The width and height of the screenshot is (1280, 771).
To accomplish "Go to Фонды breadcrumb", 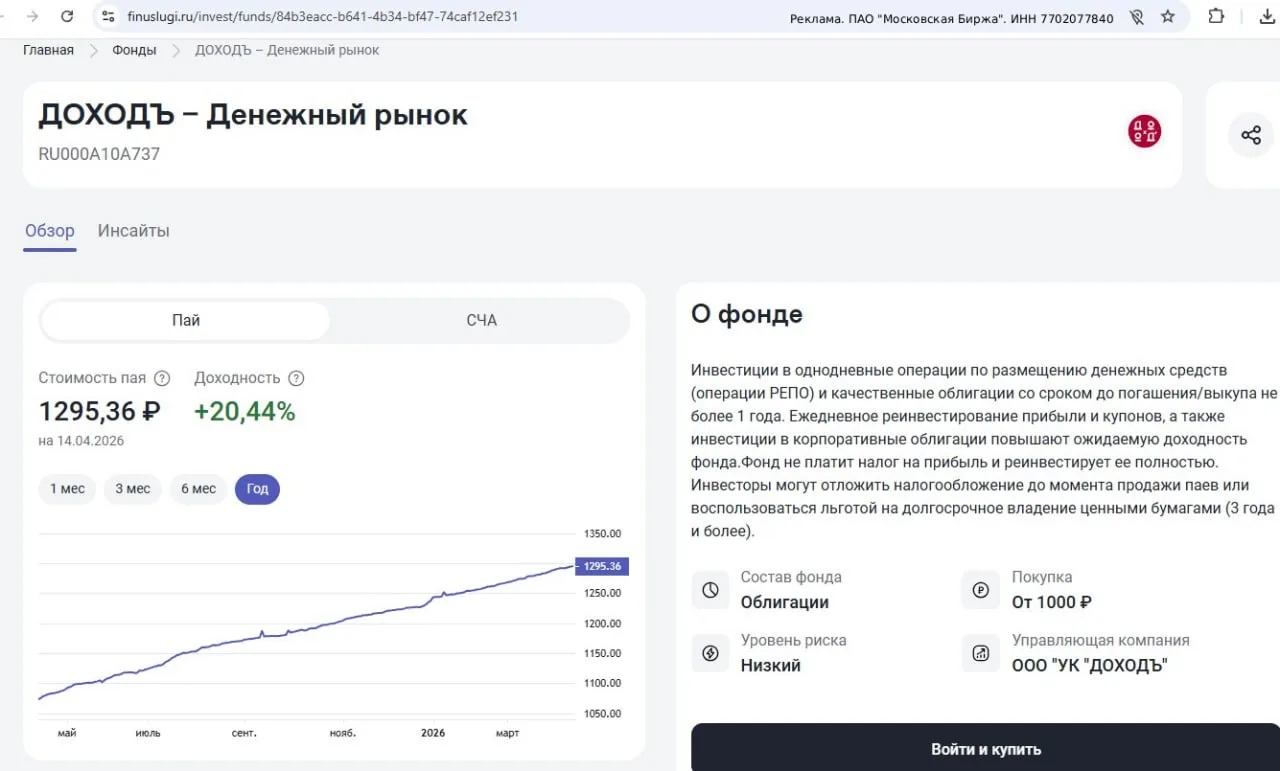I will [x=134, y=50].
